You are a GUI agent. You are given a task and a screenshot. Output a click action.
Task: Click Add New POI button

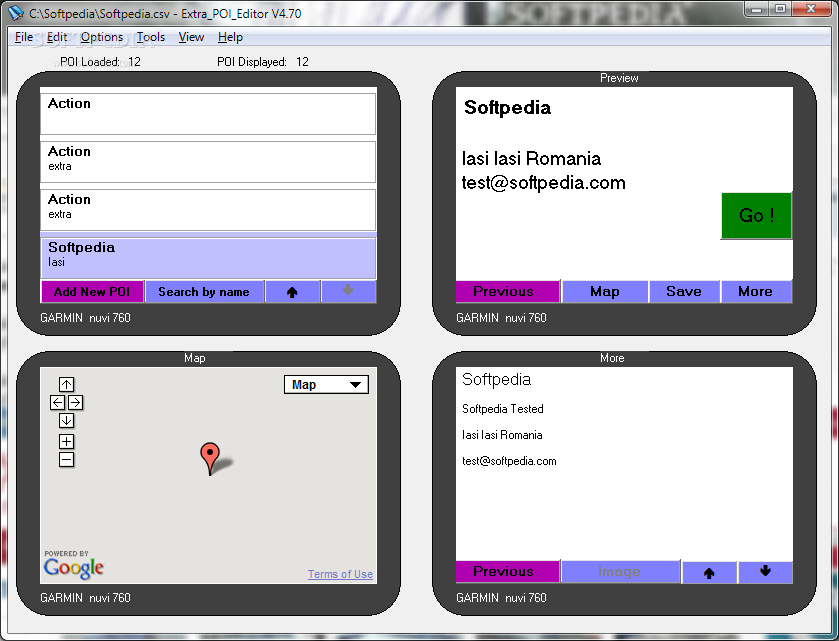point(92,292)
